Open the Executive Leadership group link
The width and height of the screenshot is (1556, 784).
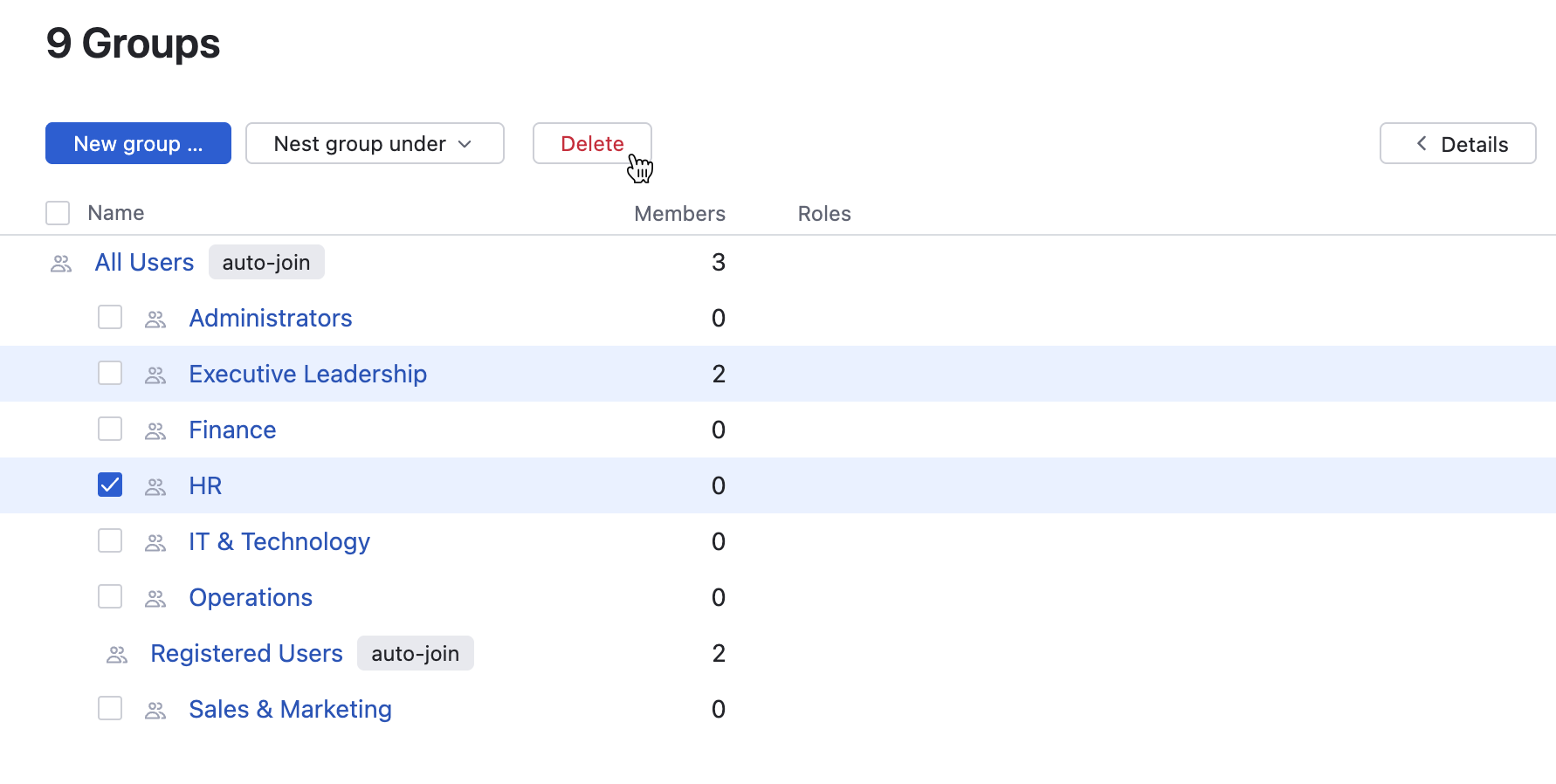(x=307, y=374)
